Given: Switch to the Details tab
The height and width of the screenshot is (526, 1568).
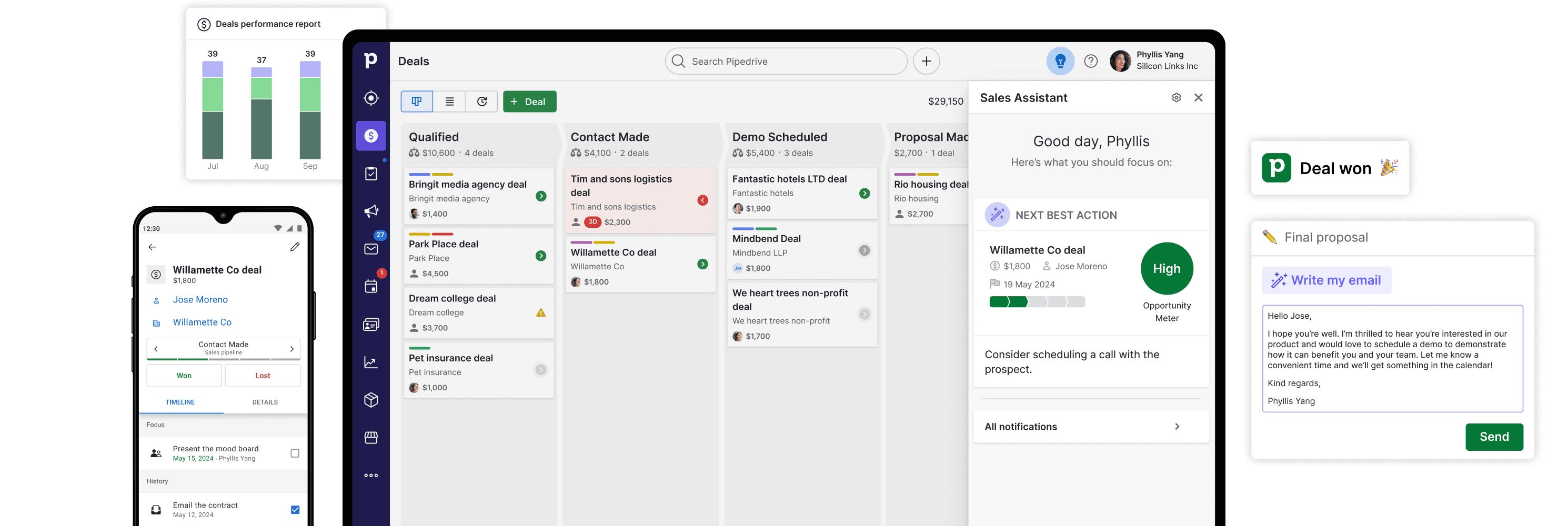Looking at the screenshot, I should 265,402.
